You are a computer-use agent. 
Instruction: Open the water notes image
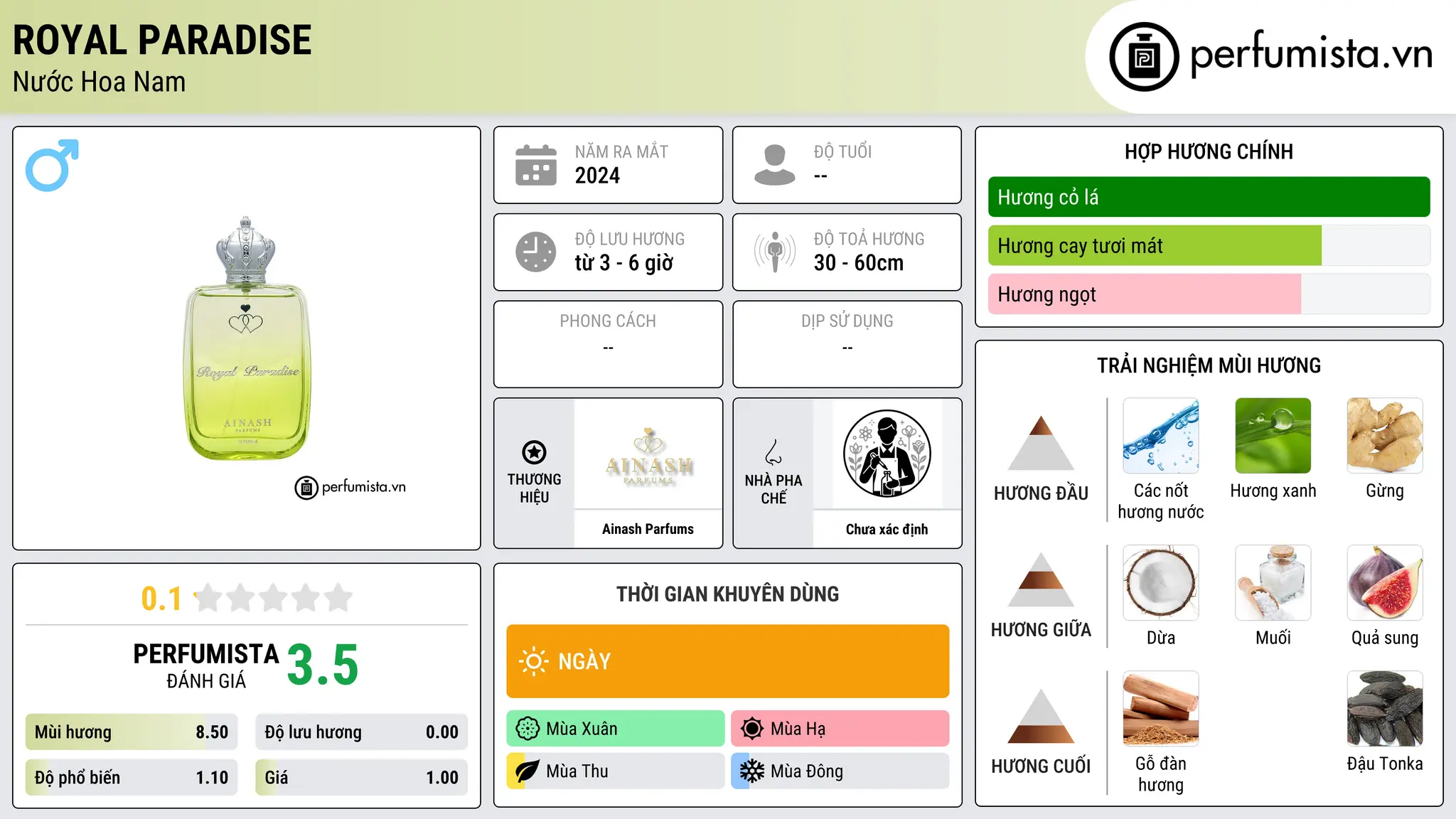tap(1161, 436)
